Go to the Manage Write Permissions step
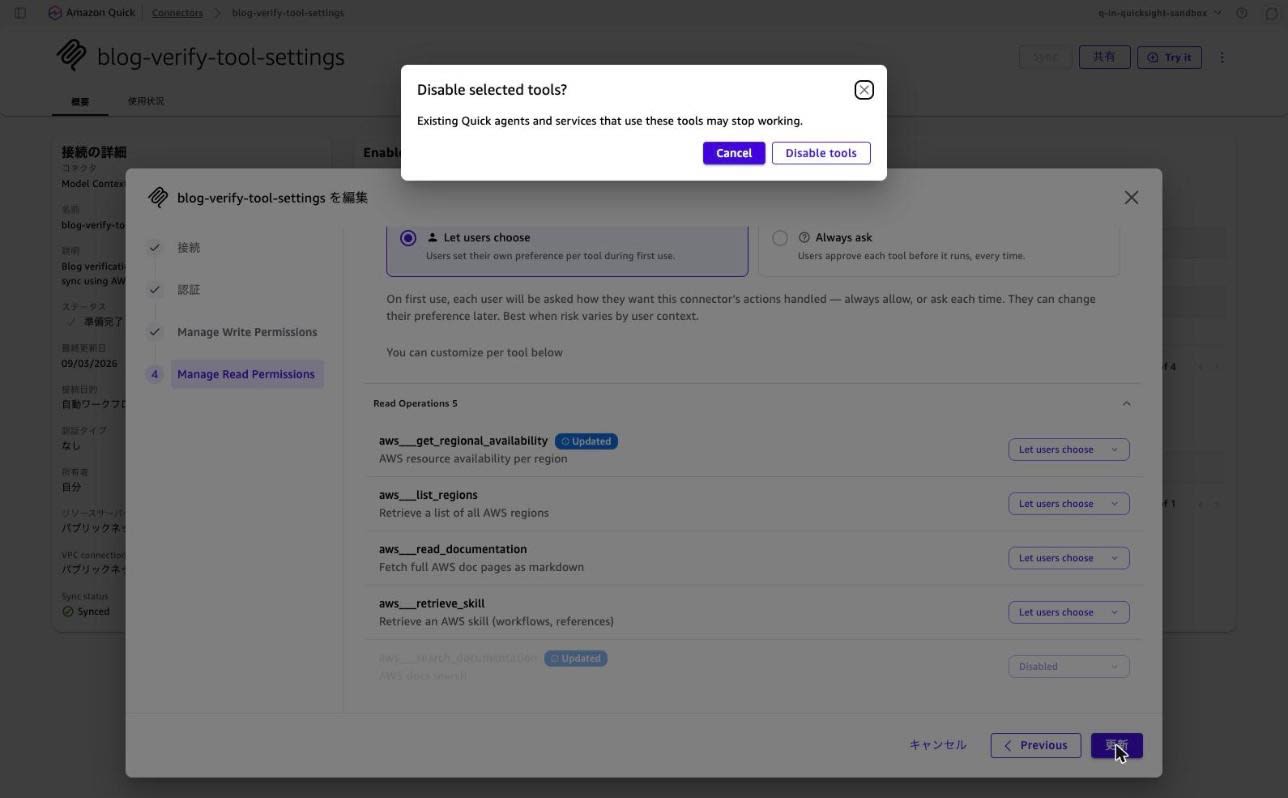 [247, 332]
